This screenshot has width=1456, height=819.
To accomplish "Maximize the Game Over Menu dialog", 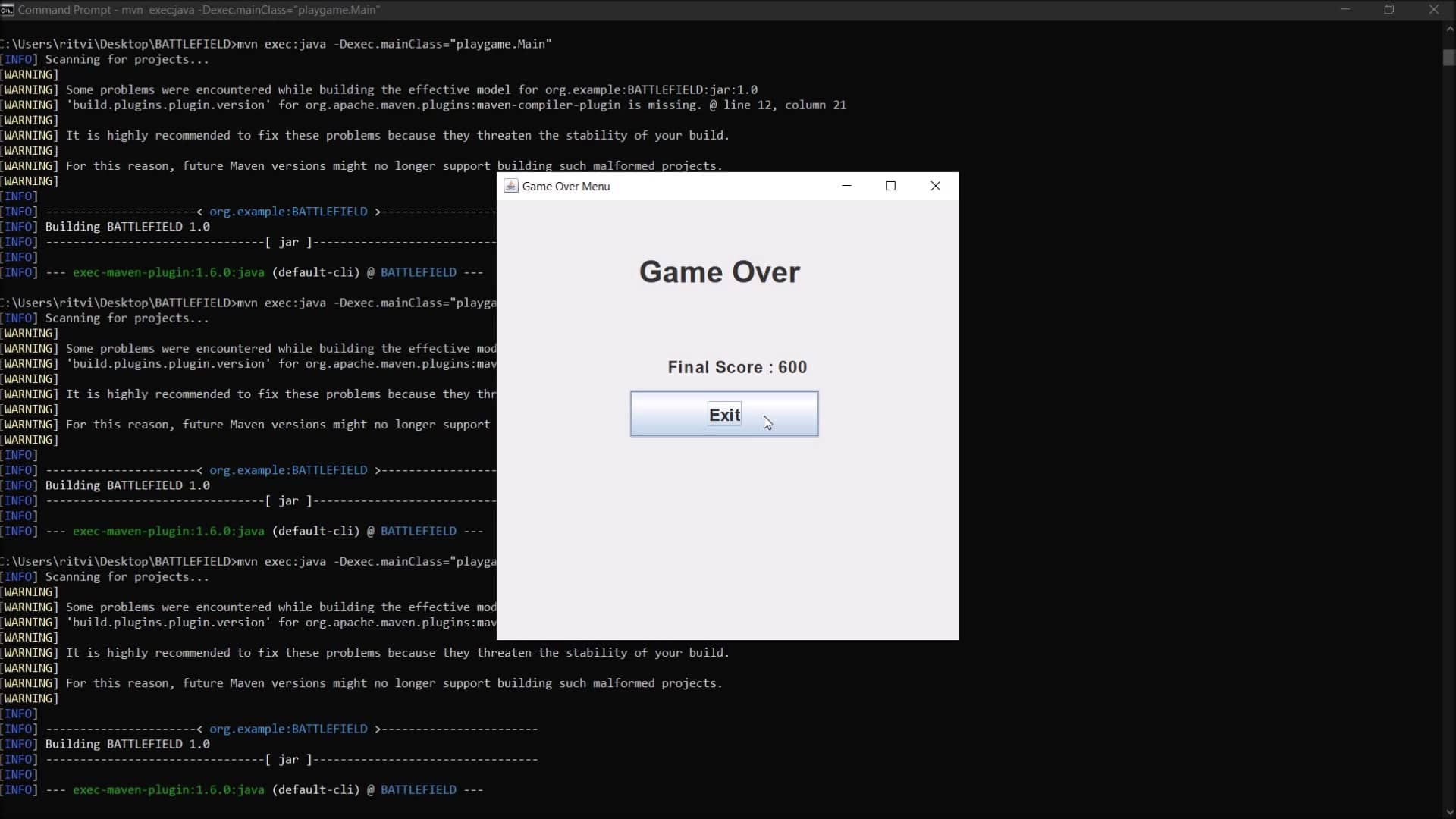I will pos(891,186).
